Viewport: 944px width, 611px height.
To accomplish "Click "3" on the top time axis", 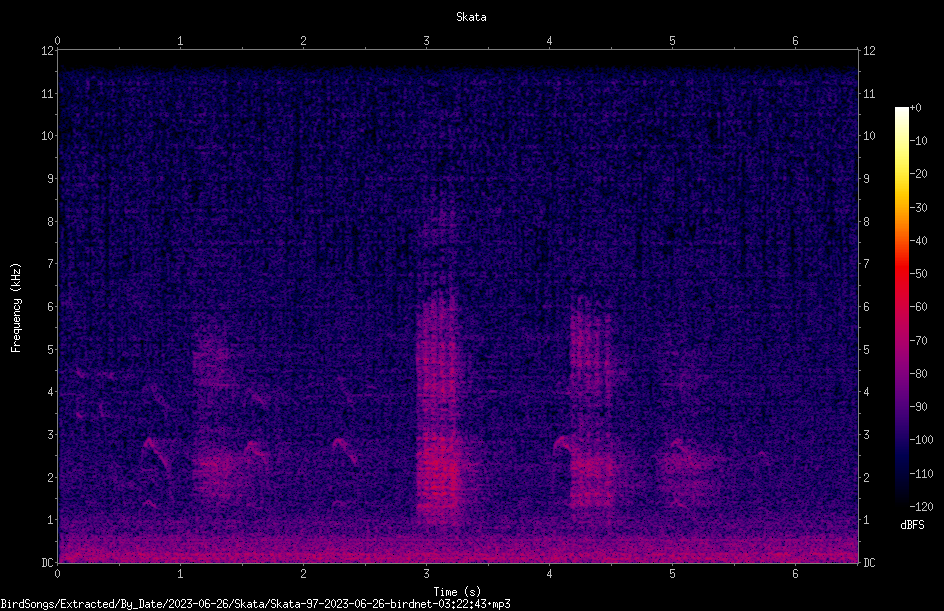I will (x=426, y=41).
